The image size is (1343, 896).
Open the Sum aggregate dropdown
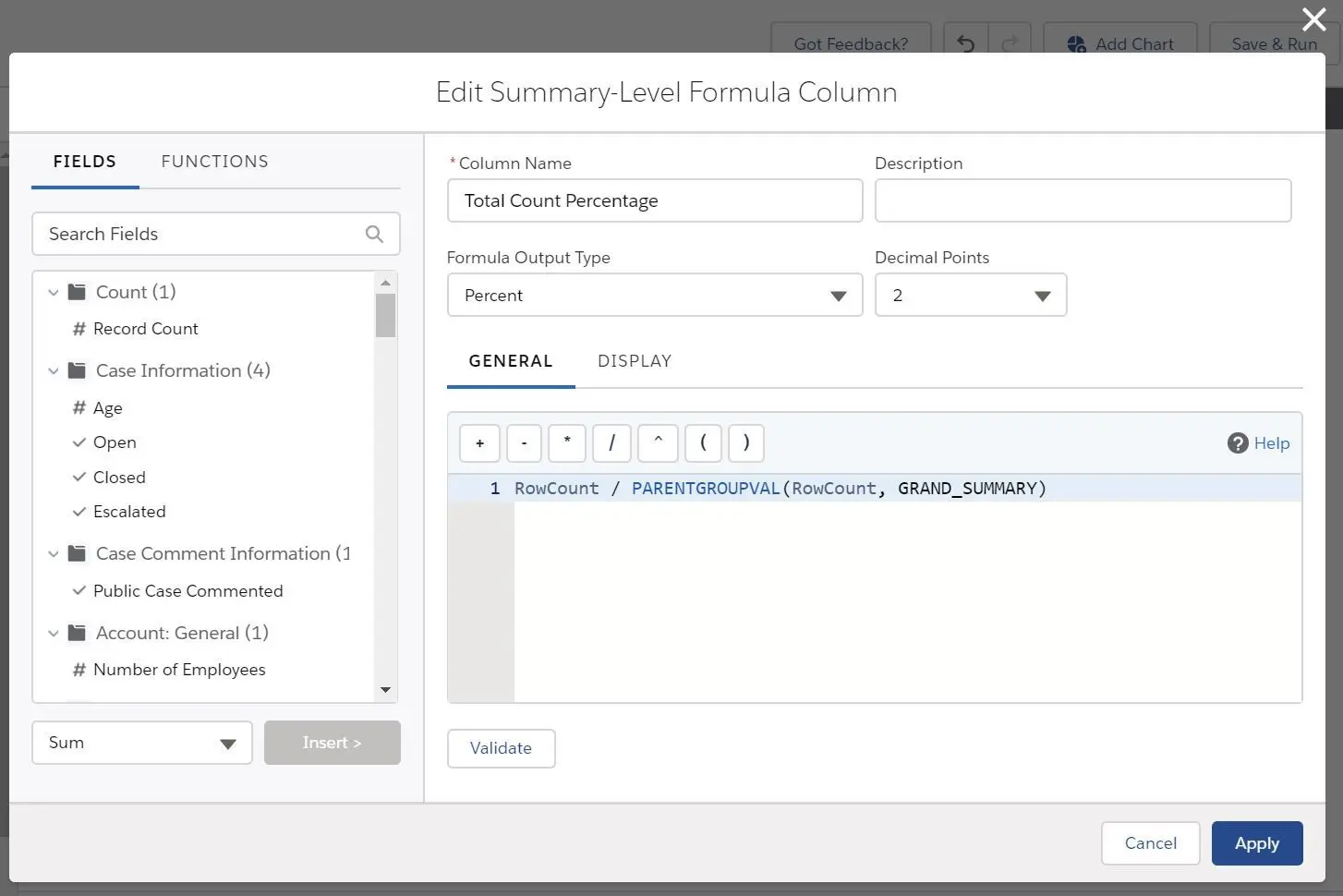coord(142,743)
